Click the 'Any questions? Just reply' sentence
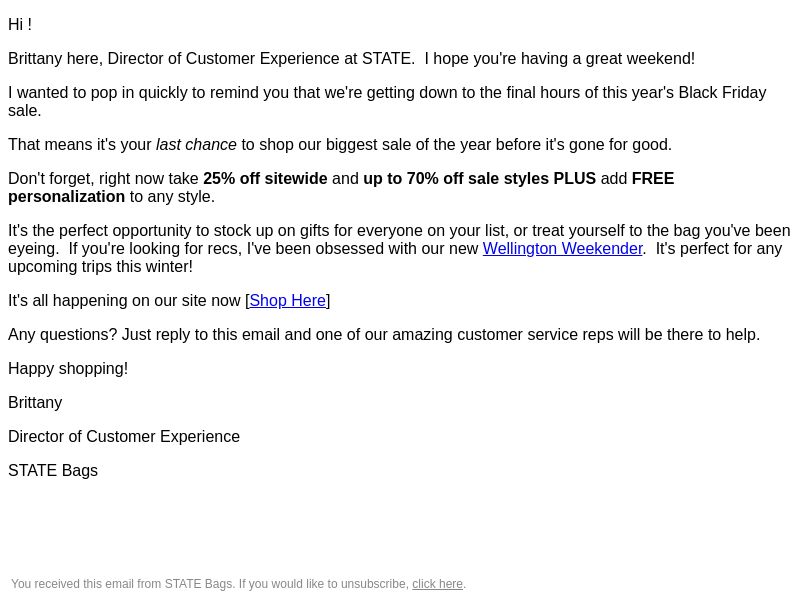This screenshot has height=600, width=800. click(x=384, y=335)
